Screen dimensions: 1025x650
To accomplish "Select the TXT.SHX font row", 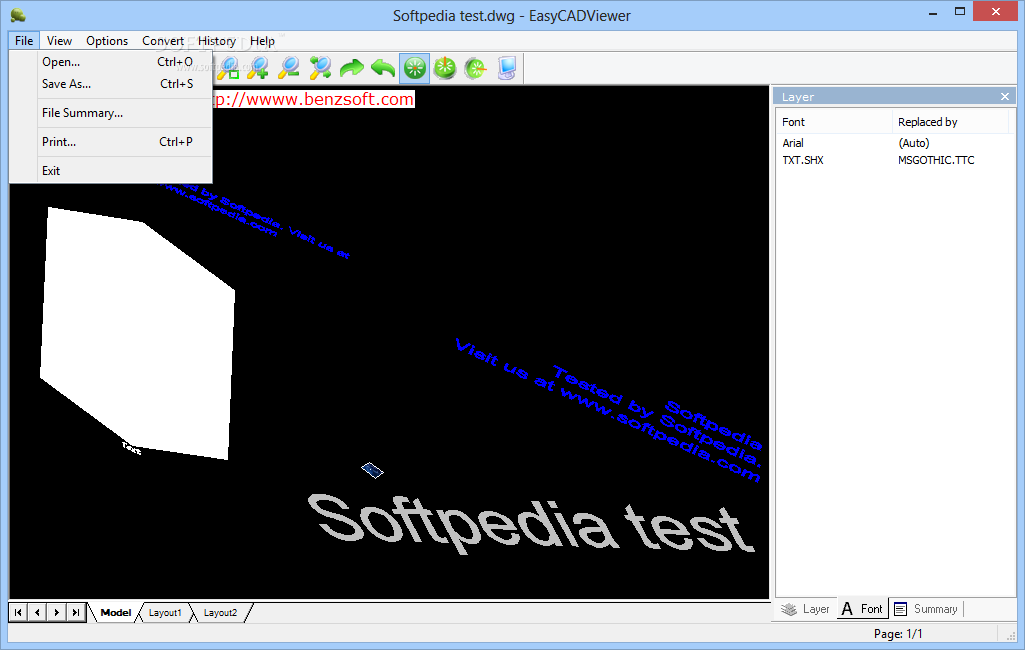I will coord(803,160).
